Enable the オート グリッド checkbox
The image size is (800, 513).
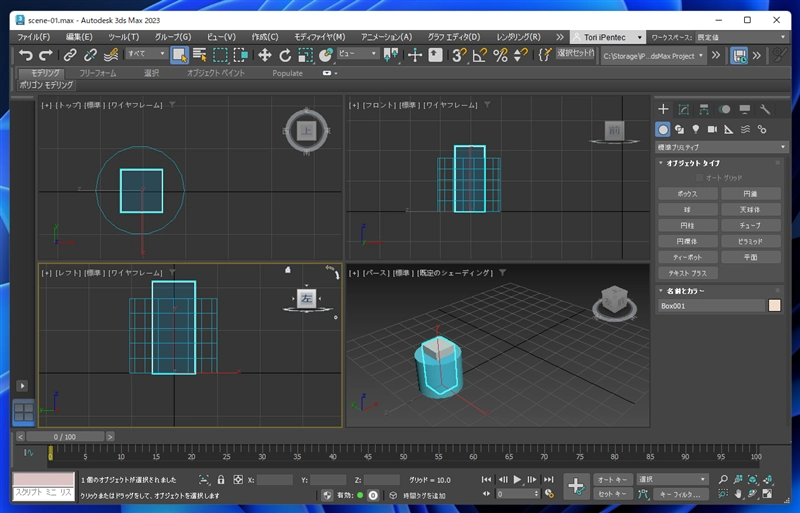pyautogui.click(x=699, y=178)
